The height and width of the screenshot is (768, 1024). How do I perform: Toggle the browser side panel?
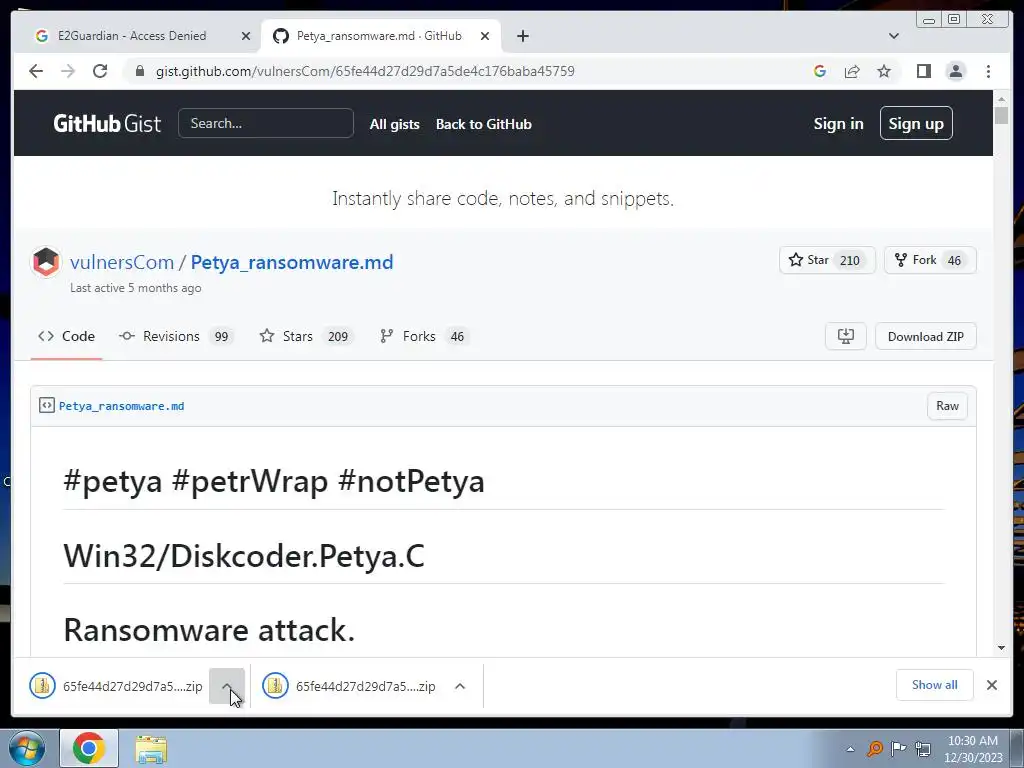pos(923,71)
